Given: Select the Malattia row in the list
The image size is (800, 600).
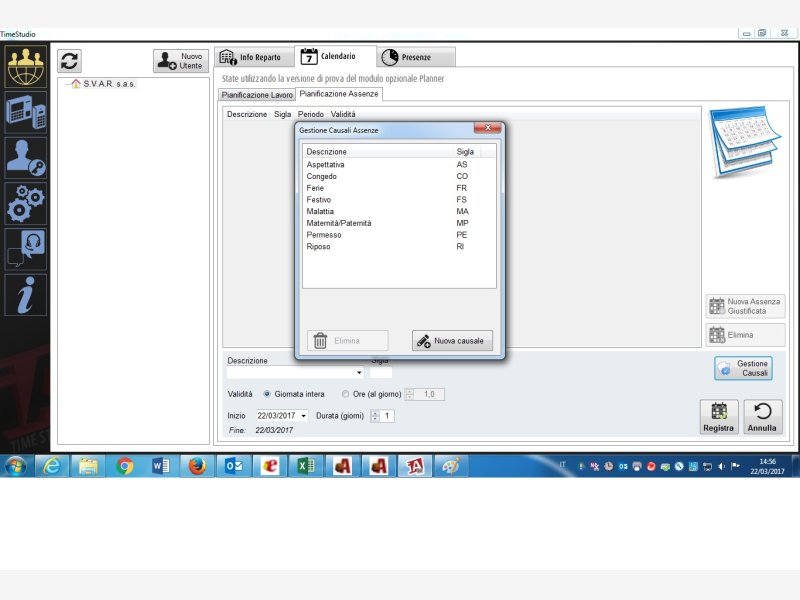Looking at the screenshot, I should pos(320,212).
